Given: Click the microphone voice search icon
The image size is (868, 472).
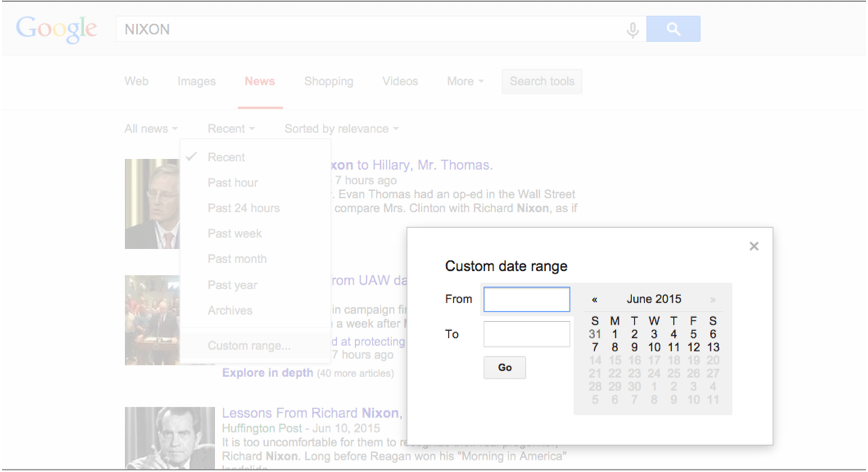Looking at the screenshot, I should tap(632, 29).
